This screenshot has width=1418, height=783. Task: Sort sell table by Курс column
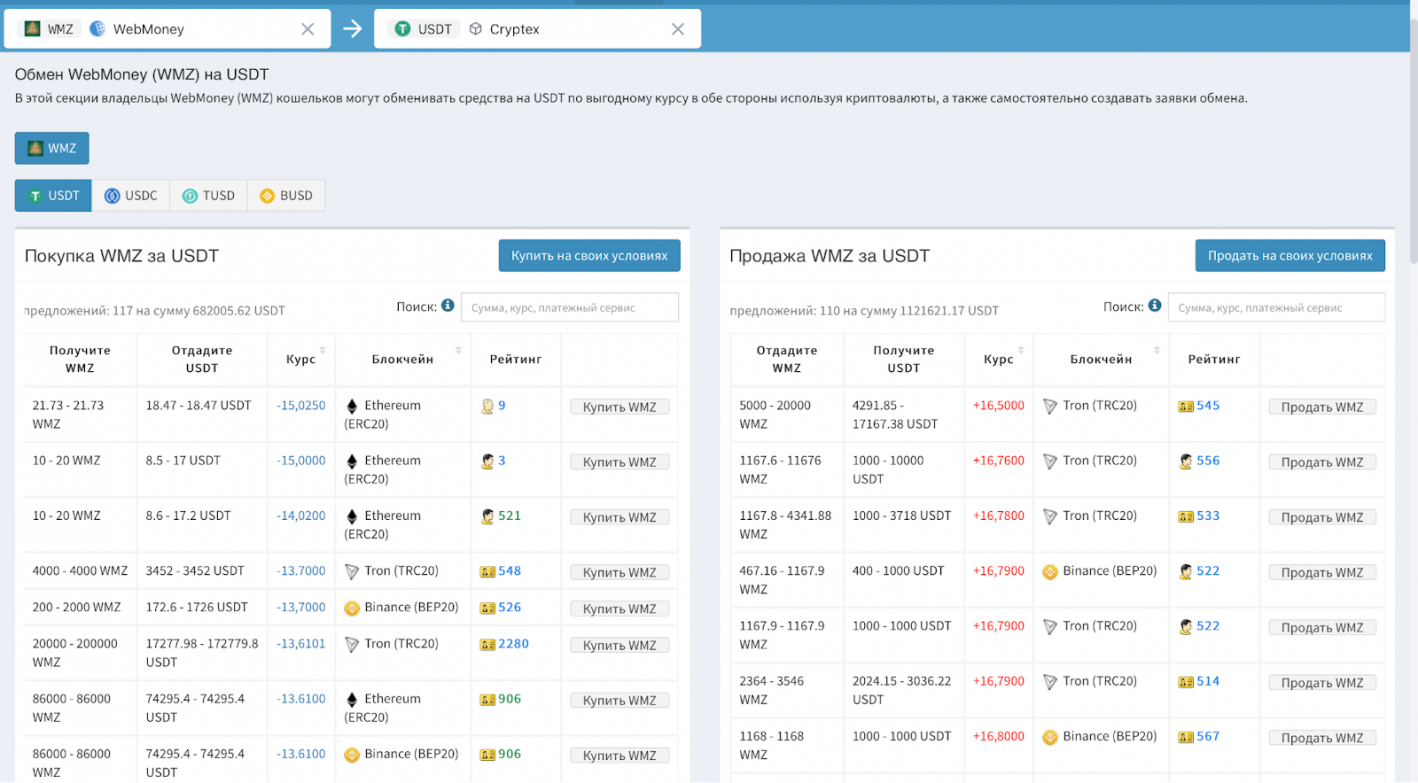click(x=998, y=359)
